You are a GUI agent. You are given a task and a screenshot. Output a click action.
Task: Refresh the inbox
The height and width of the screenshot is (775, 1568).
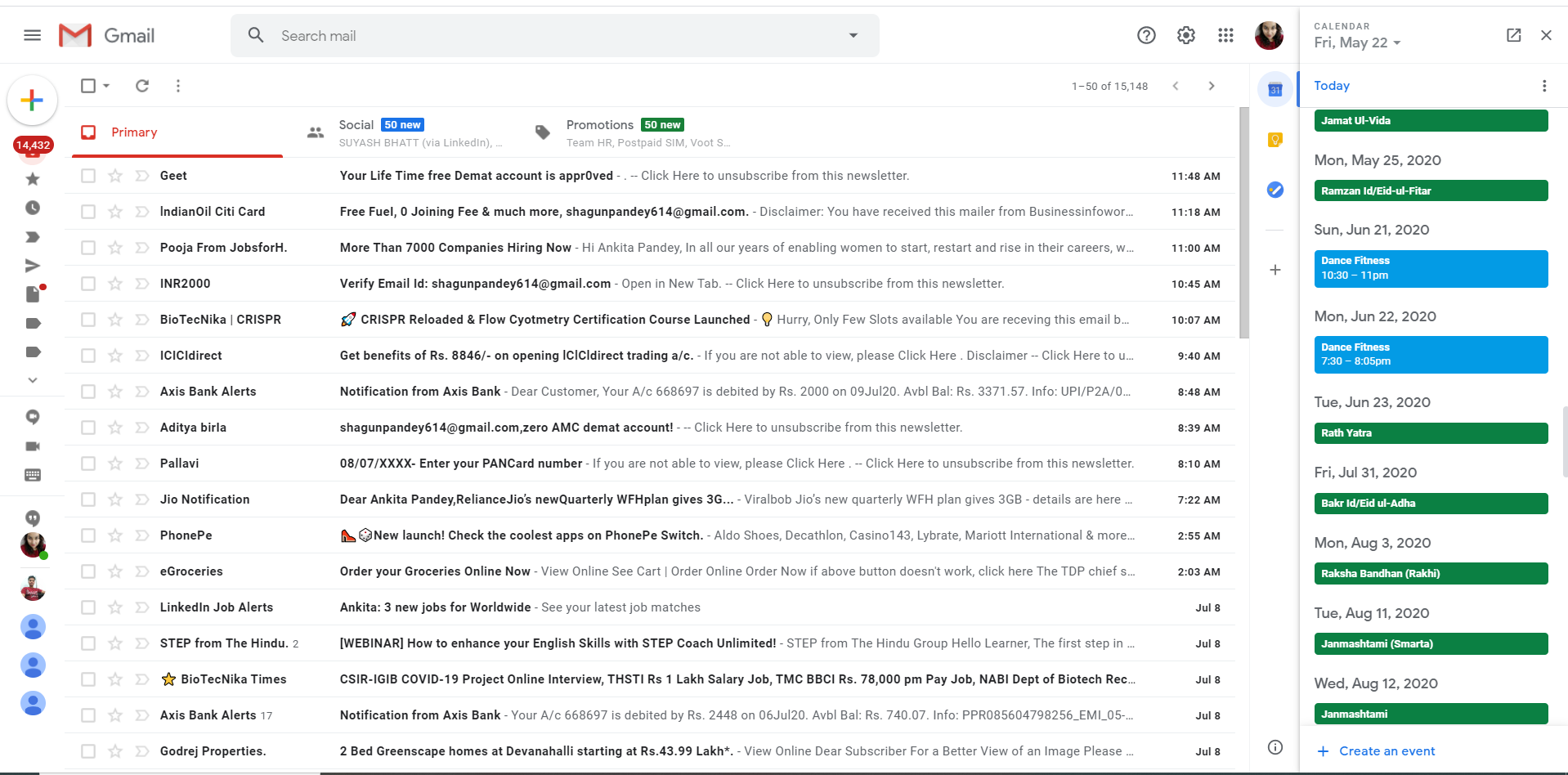click(141, 86)
